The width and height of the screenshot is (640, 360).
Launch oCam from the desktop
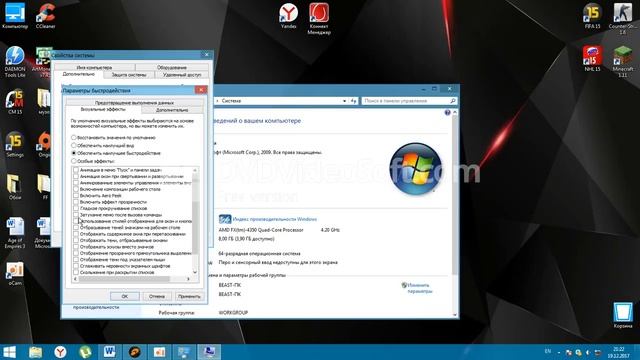pyautogui.click(x=15, y=273)
